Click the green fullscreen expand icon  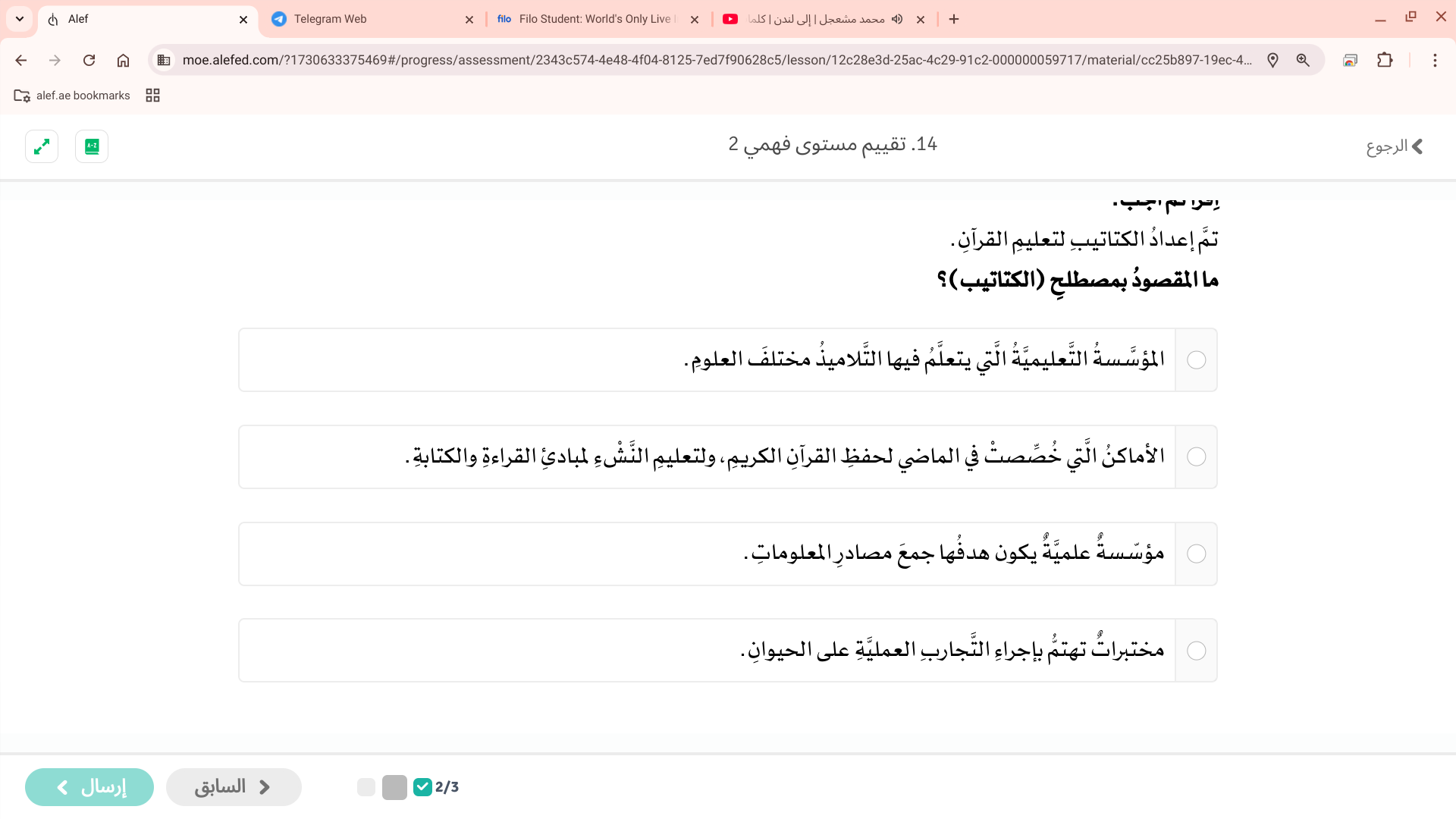(42, 146)
